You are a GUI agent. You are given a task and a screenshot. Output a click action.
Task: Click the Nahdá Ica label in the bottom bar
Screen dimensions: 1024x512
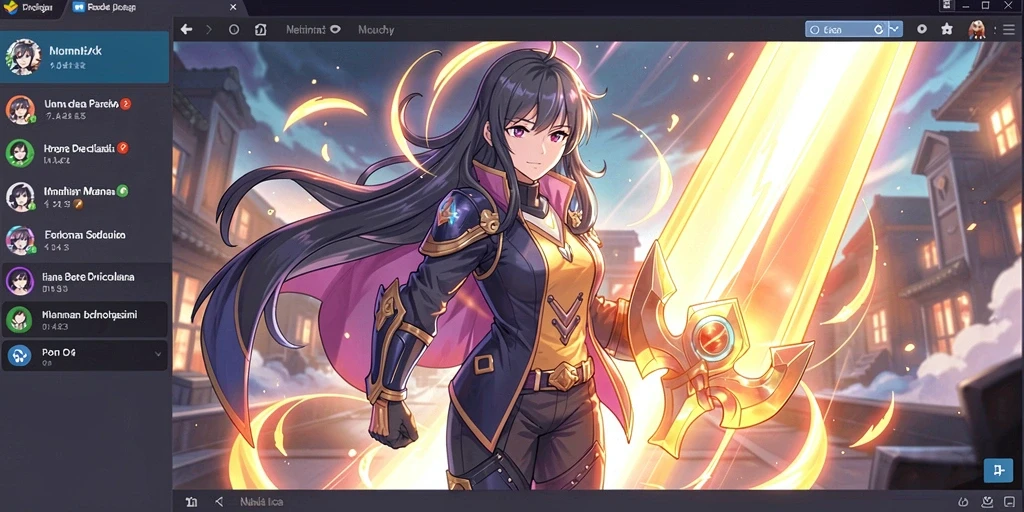click(260, 502)
